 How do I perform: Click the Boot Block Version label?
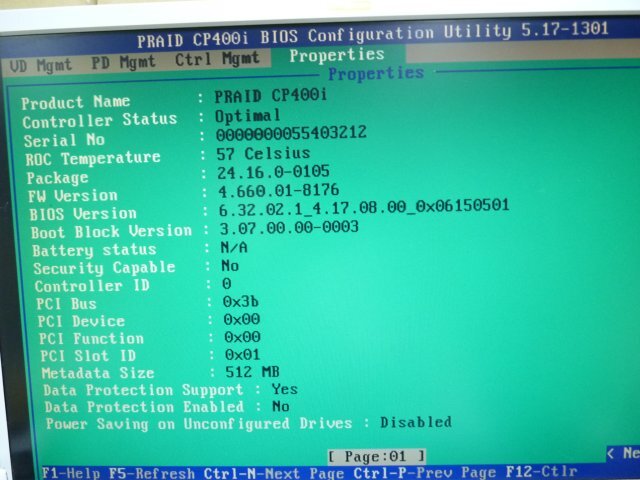(111, 231)
